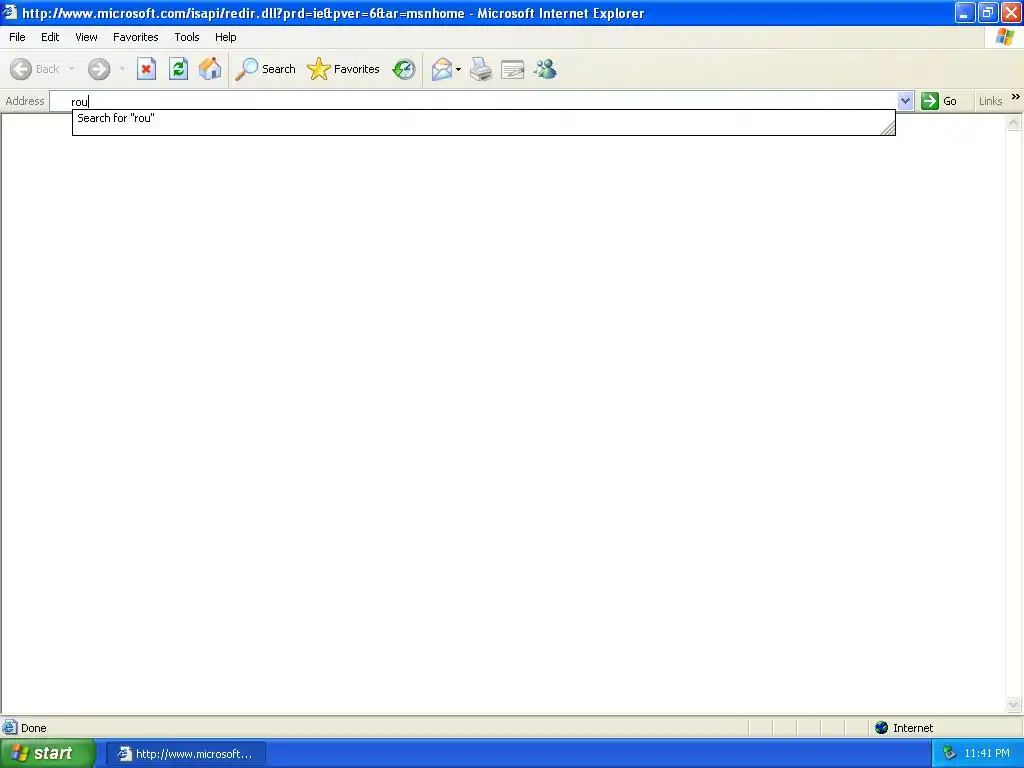The image size is (1024, 768).
Task: Open the Favorites menu
Action: [135, 37]
